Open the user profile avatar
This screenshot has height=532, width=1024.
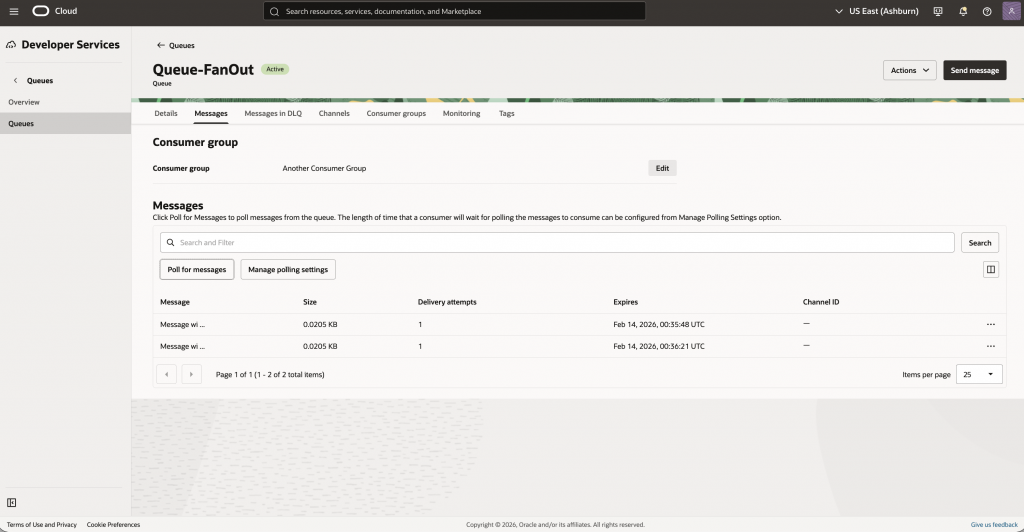click(x=1011, y=11)
